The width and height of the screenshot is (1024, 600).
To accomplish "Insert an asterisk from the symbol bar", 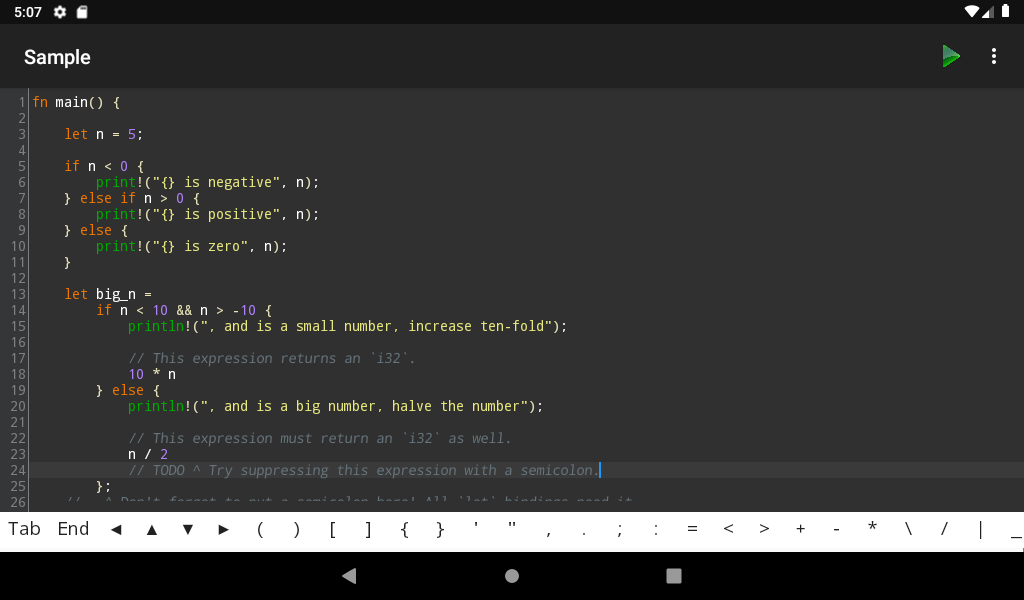I will tap(872, 528).
